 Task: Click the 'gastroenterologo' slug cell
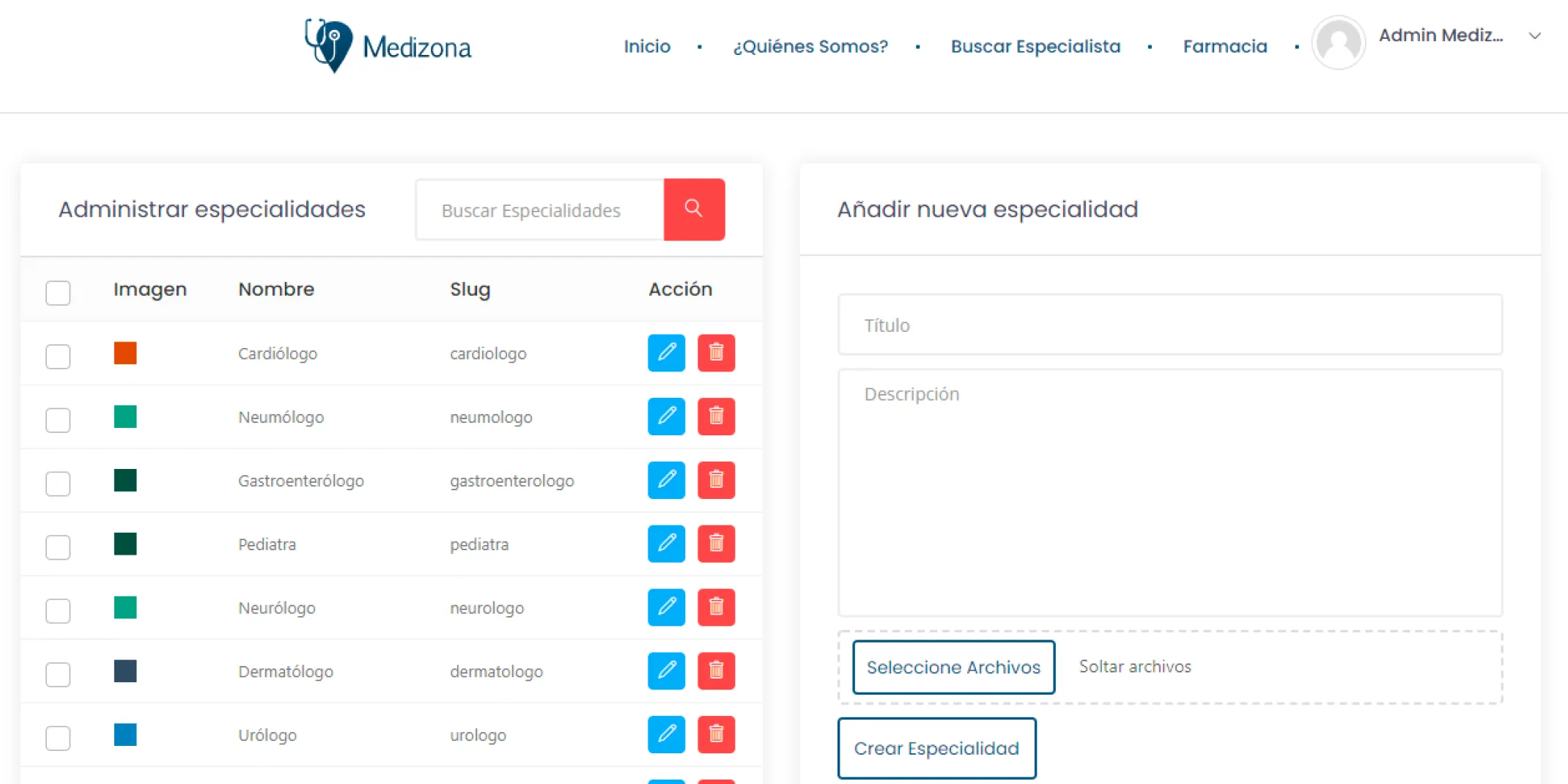click(512, 481)
